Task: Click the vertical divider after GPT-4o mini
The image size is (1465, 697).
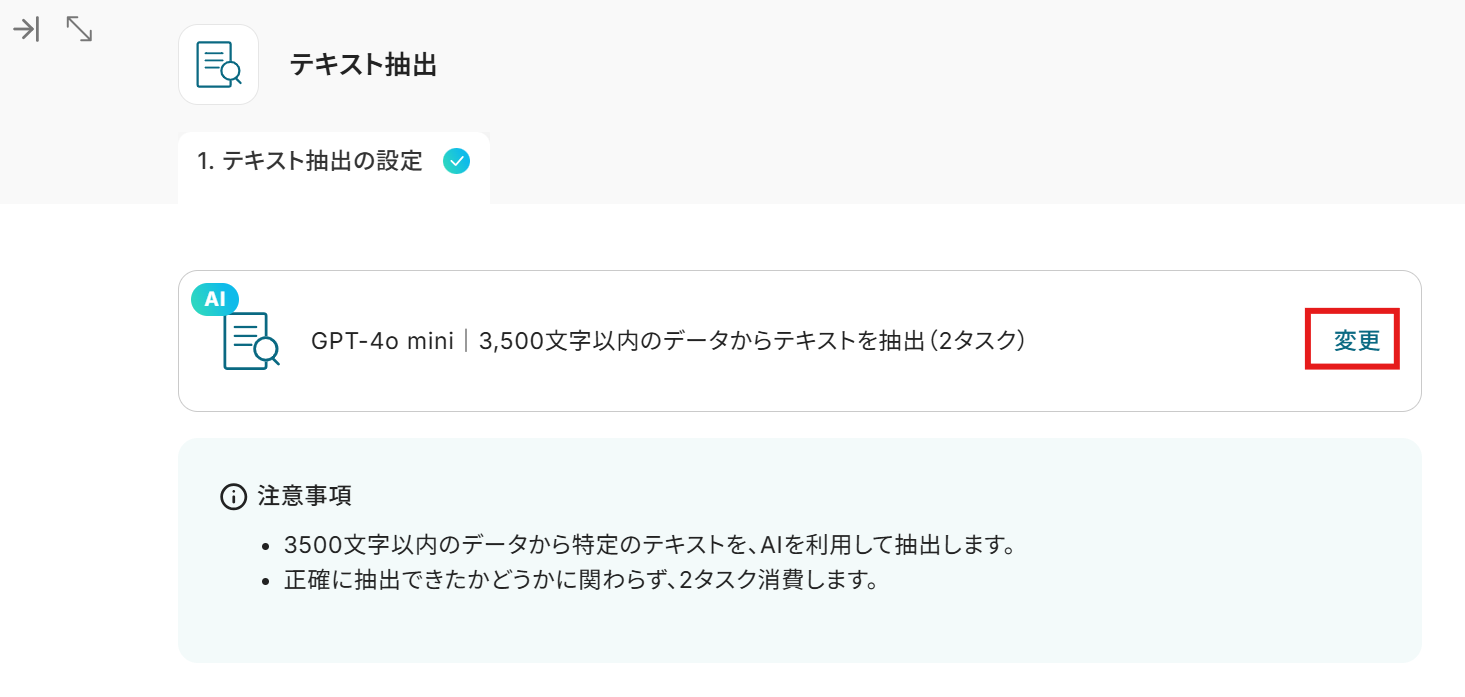Action: [x=467, y=341]
